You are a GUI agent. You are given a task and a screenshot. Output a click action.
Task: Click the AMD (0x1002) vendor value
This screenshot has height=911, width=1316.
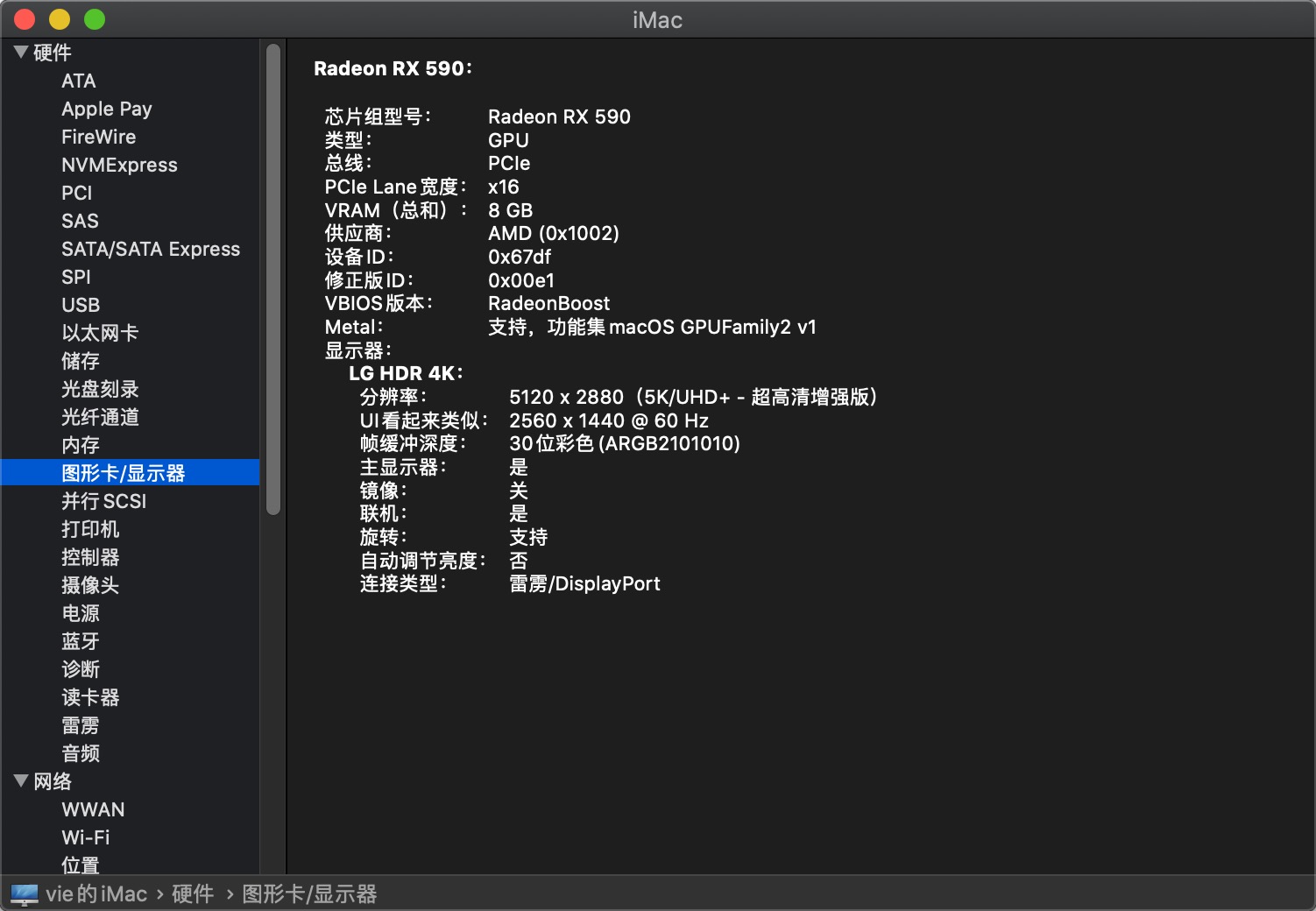(554, 233)
